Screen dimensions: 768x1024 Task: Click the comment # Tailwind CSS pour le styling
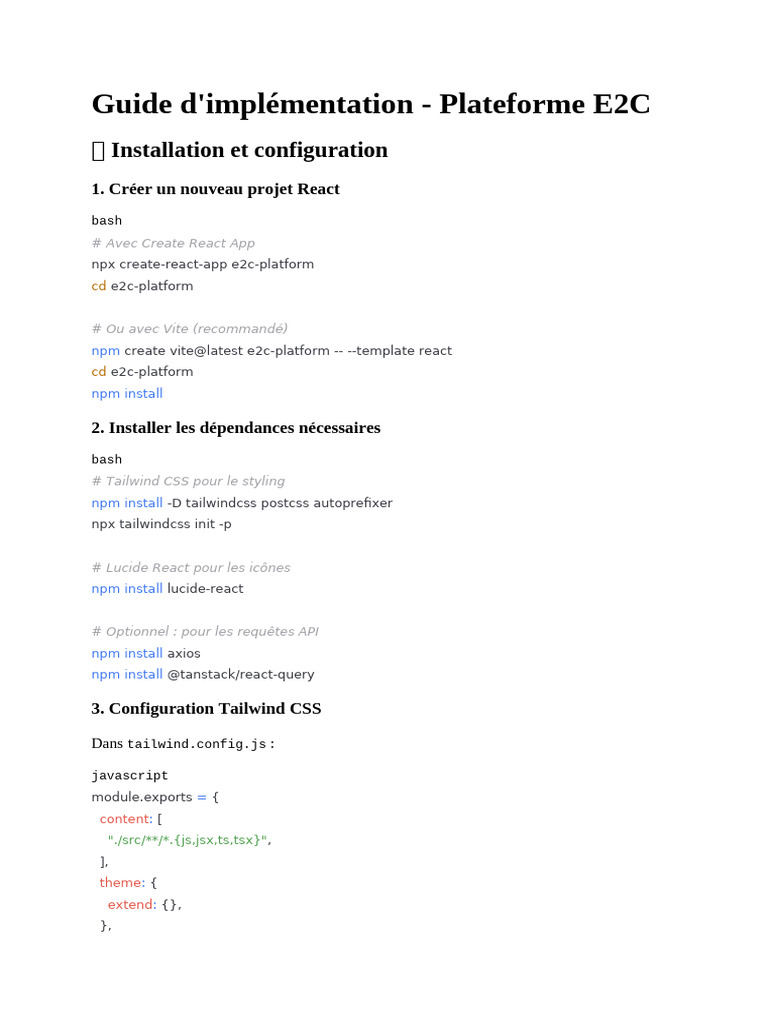click(188, 481)
